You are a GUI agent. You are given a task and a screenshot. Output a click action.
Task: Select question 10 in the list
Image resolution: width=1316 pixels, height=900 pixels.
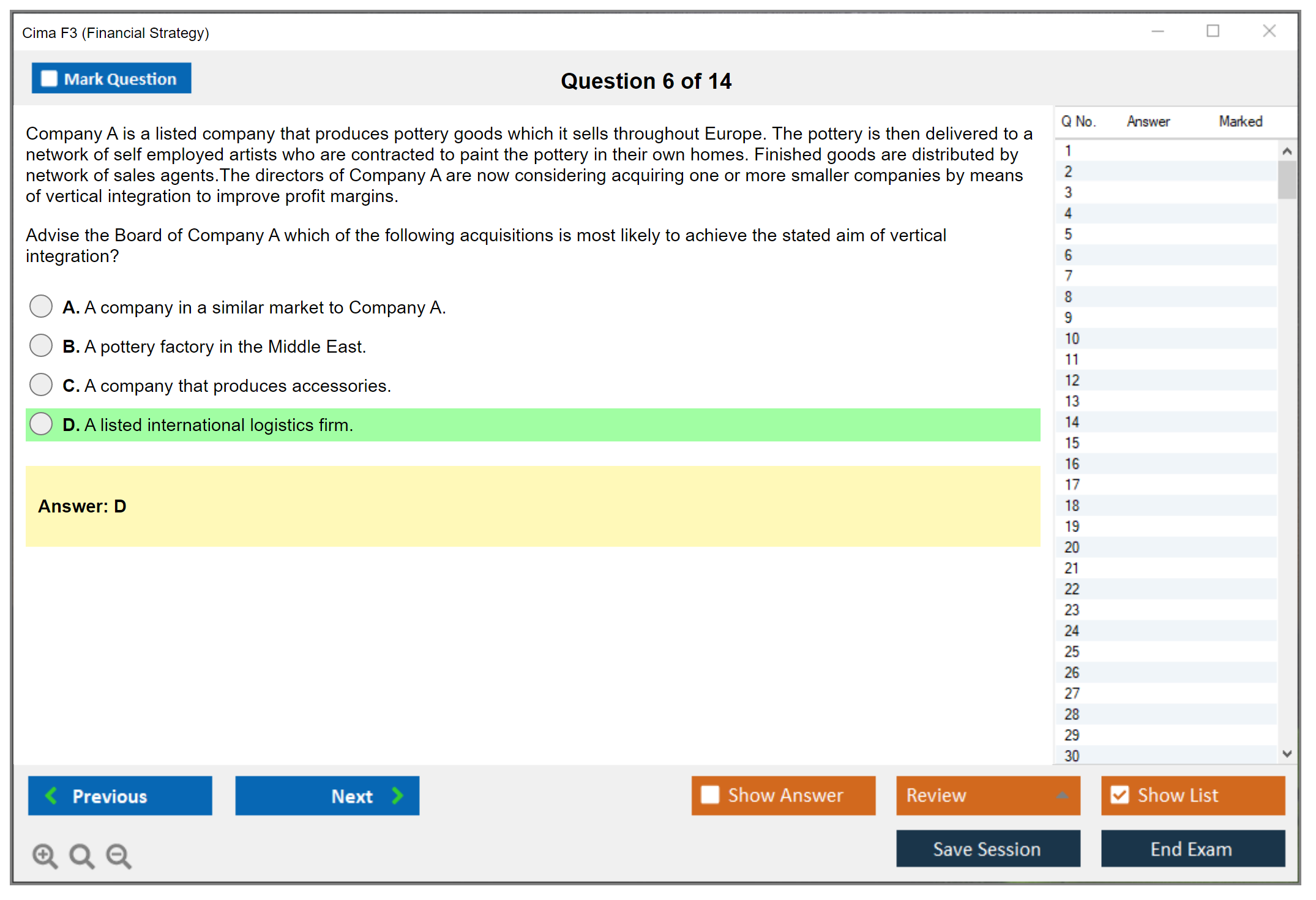coord(1072,339)
